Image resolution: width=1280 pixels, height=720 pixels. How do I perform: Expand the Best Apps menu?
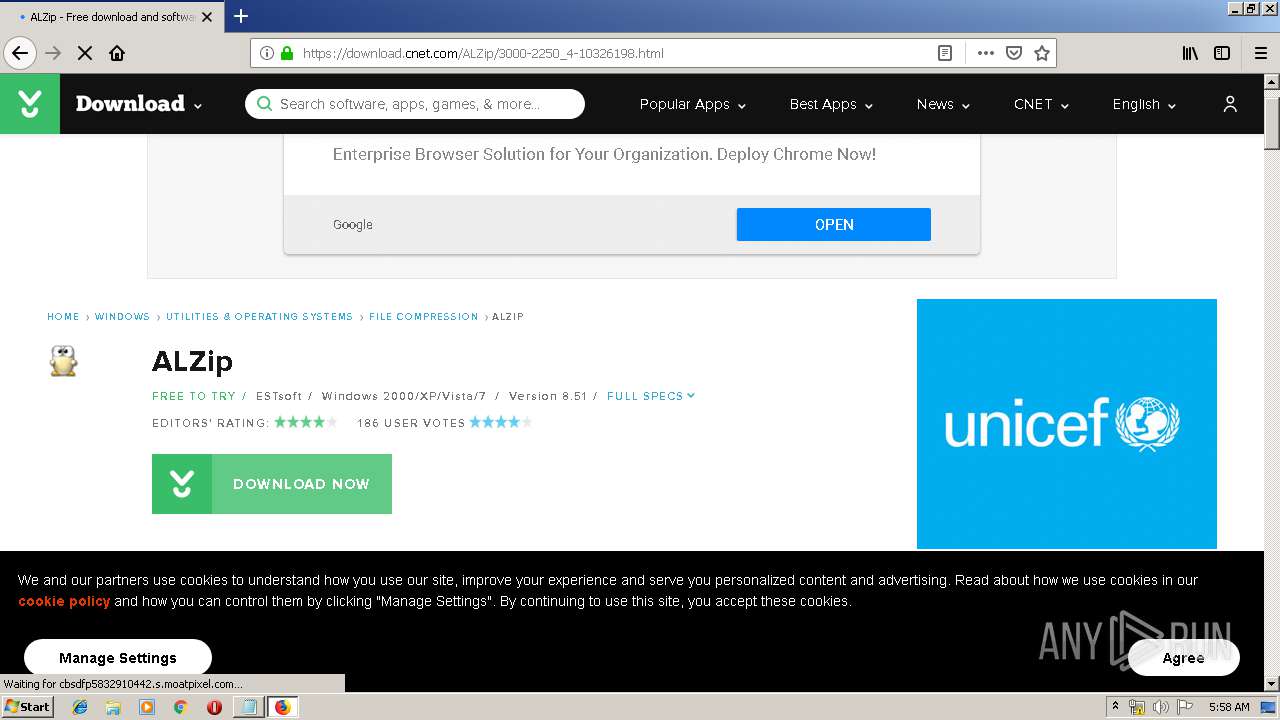pyautogui.click(x=831, y=104)
